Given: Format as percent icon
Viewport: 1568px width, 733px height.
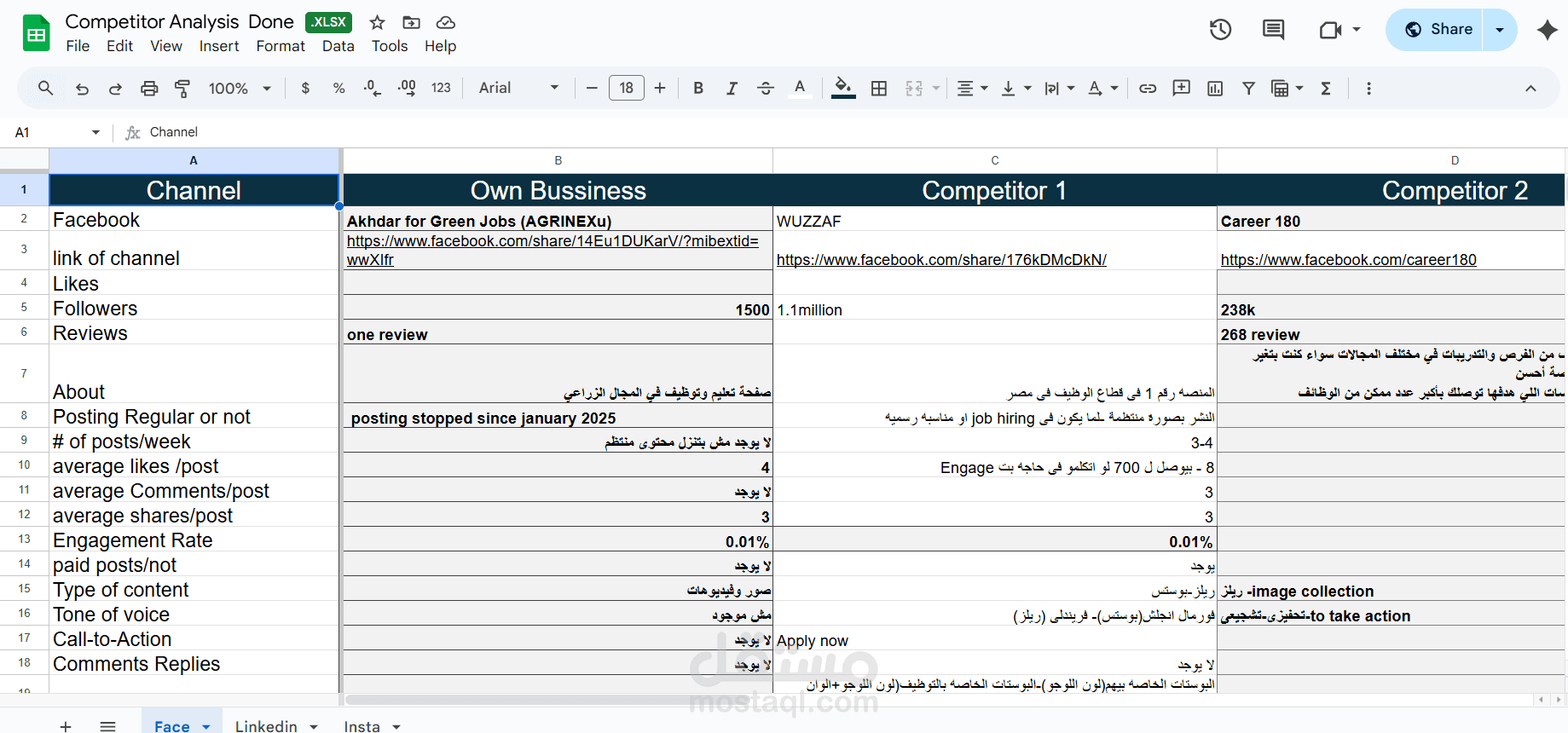Looking at the screenshot, I should click(x=338, y=88).
